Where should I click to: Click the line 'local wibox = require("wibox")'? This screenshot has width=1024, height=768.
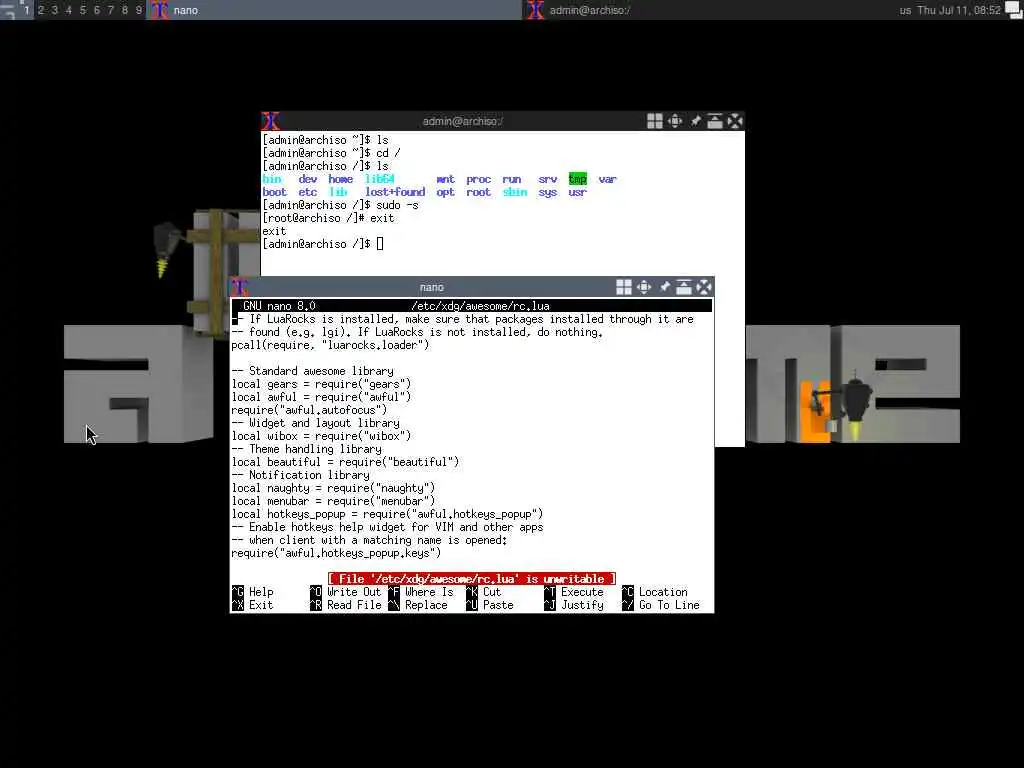coord(321,436)
